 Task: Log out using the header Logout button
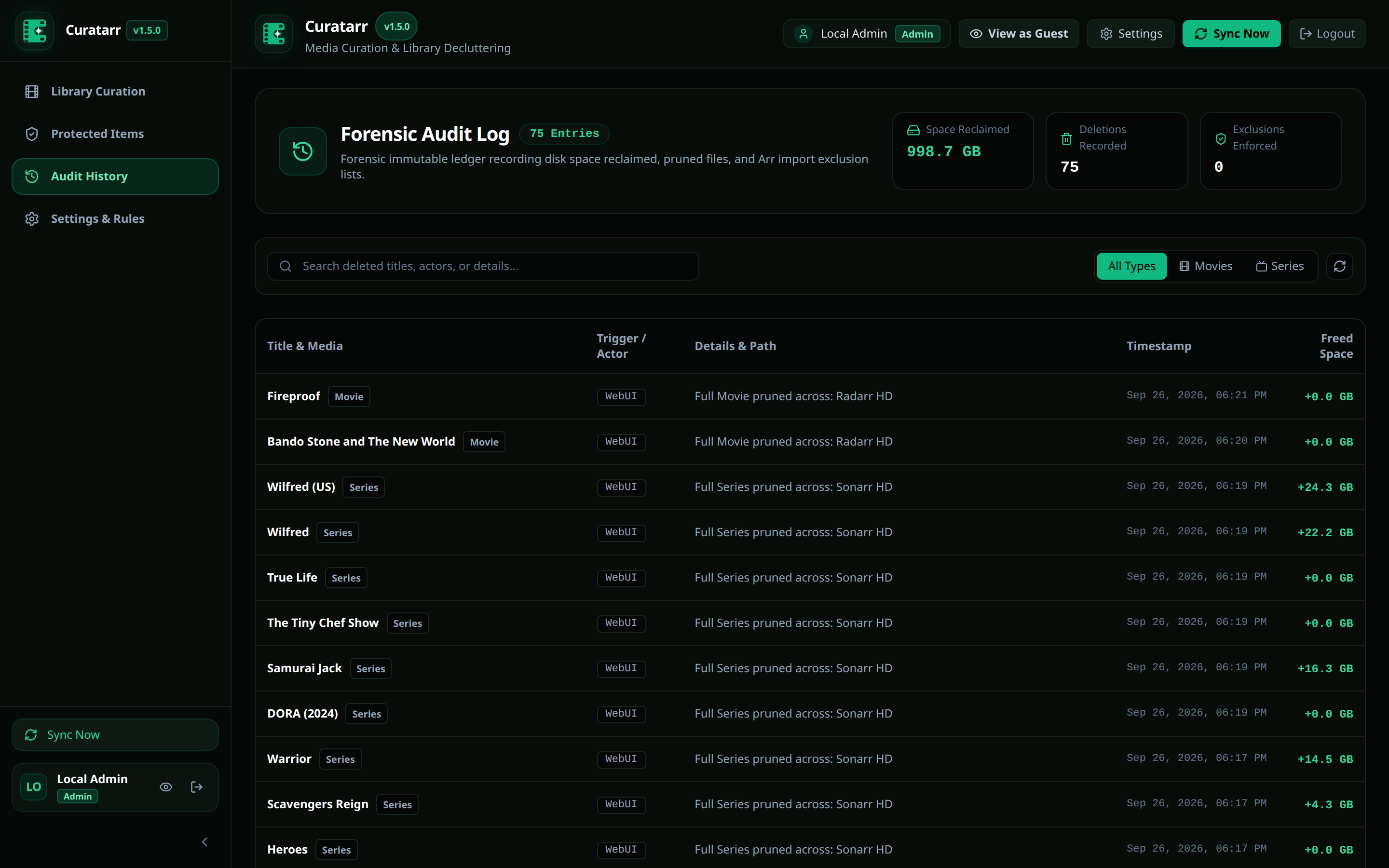[1326, 34]
